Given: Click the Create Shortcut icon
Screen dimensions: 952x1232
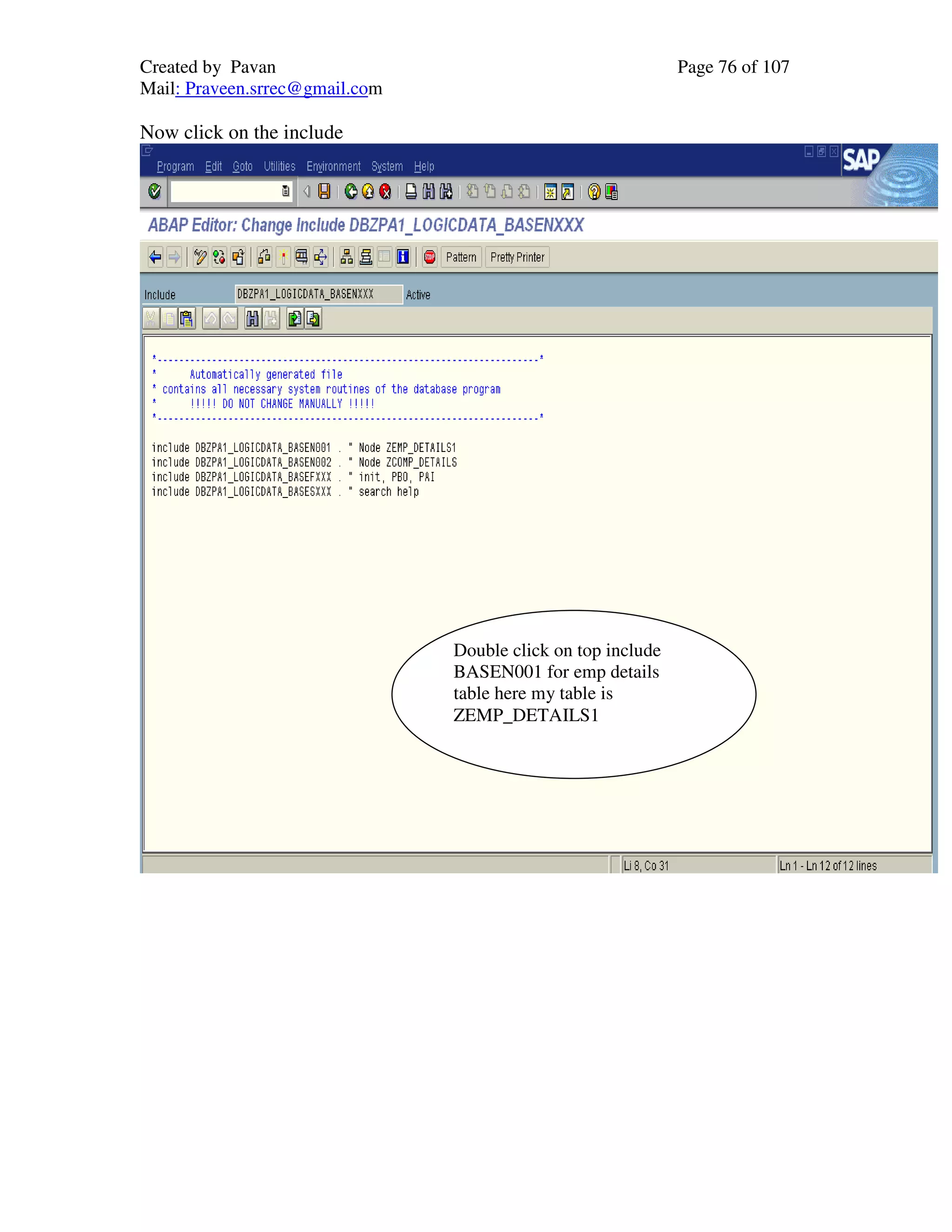Looking at the screenshot, I should (568, 192).
